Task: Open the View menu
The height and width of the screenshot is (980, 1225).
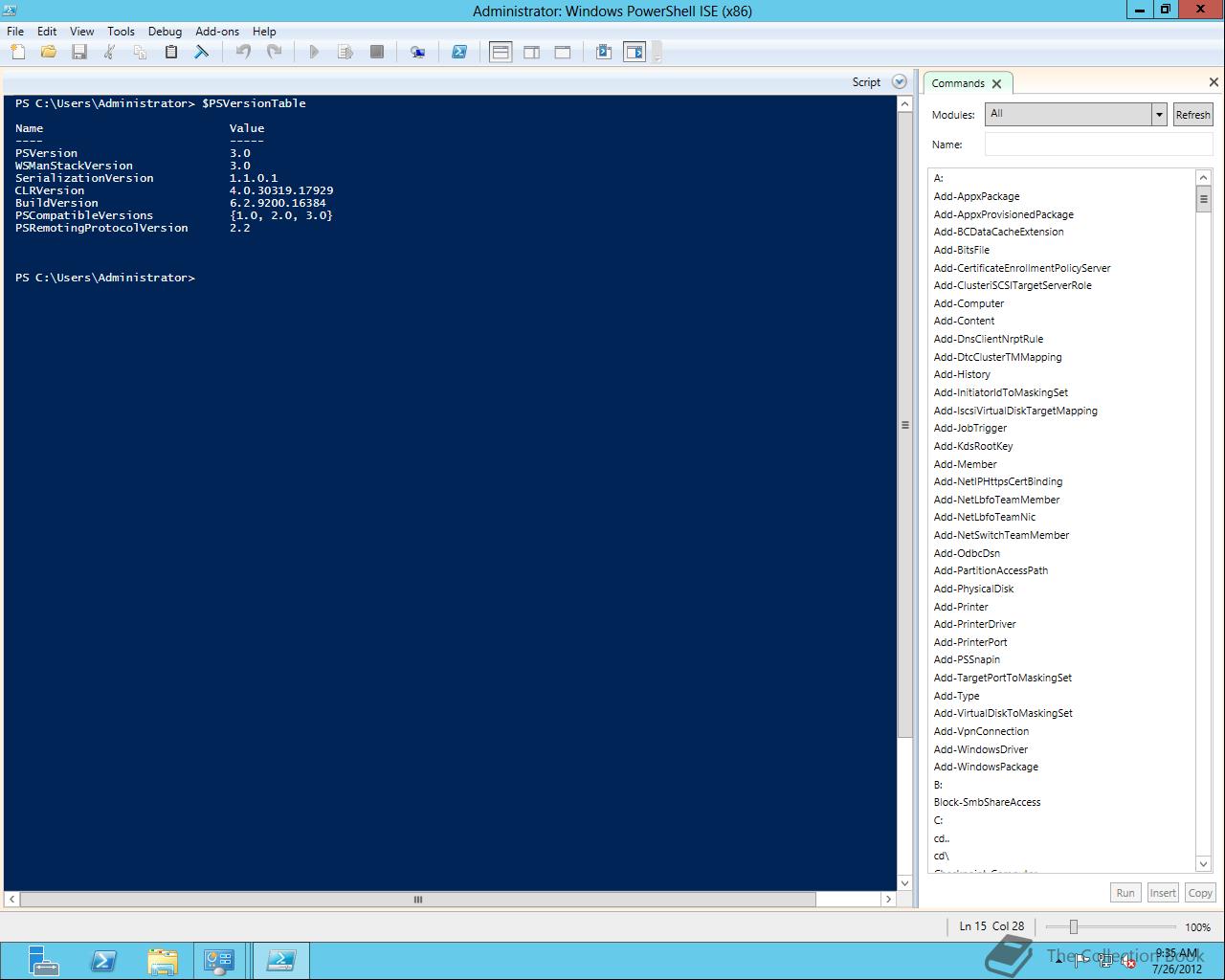Action: pyautogui.click(x=82, y=31)
